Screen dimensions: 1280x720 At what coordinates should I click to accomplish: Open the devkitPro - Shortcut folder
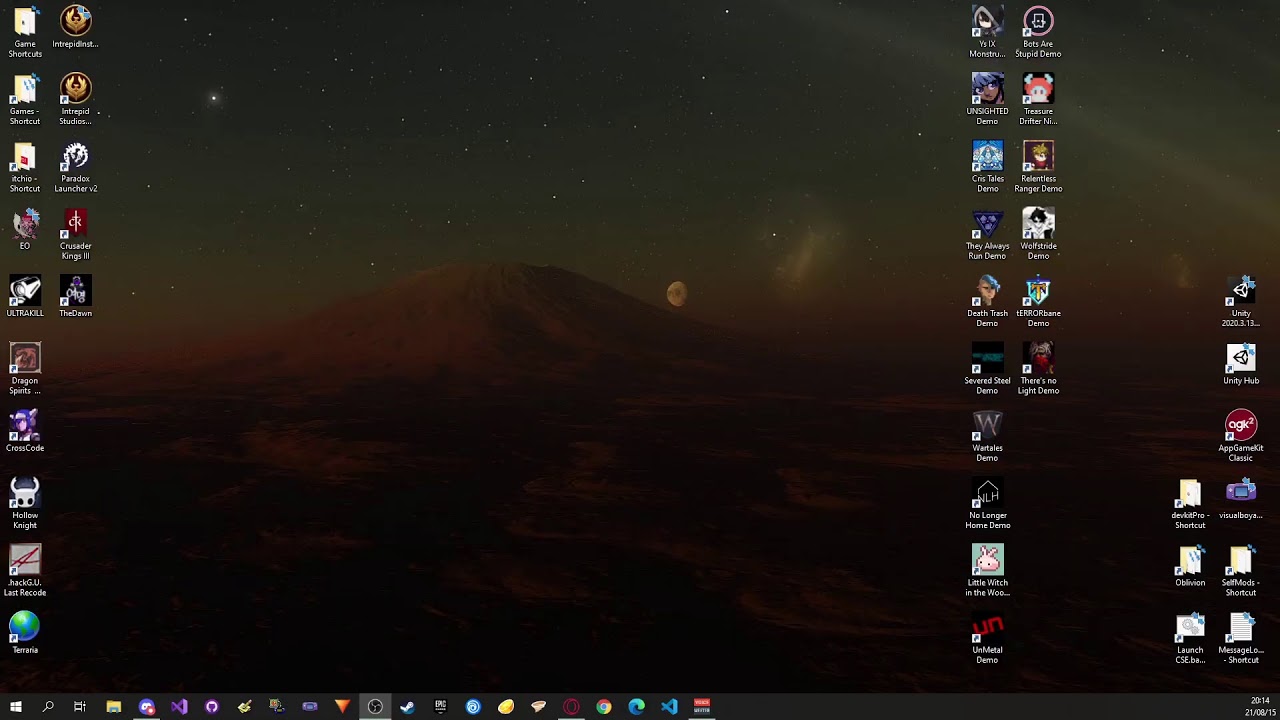point(1190,503)
